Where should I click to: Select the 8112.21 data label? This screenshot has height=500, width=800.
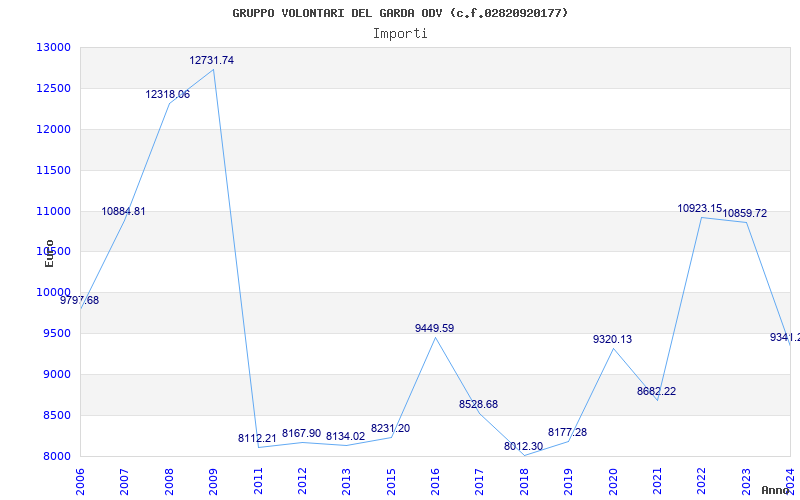(257, 438)
